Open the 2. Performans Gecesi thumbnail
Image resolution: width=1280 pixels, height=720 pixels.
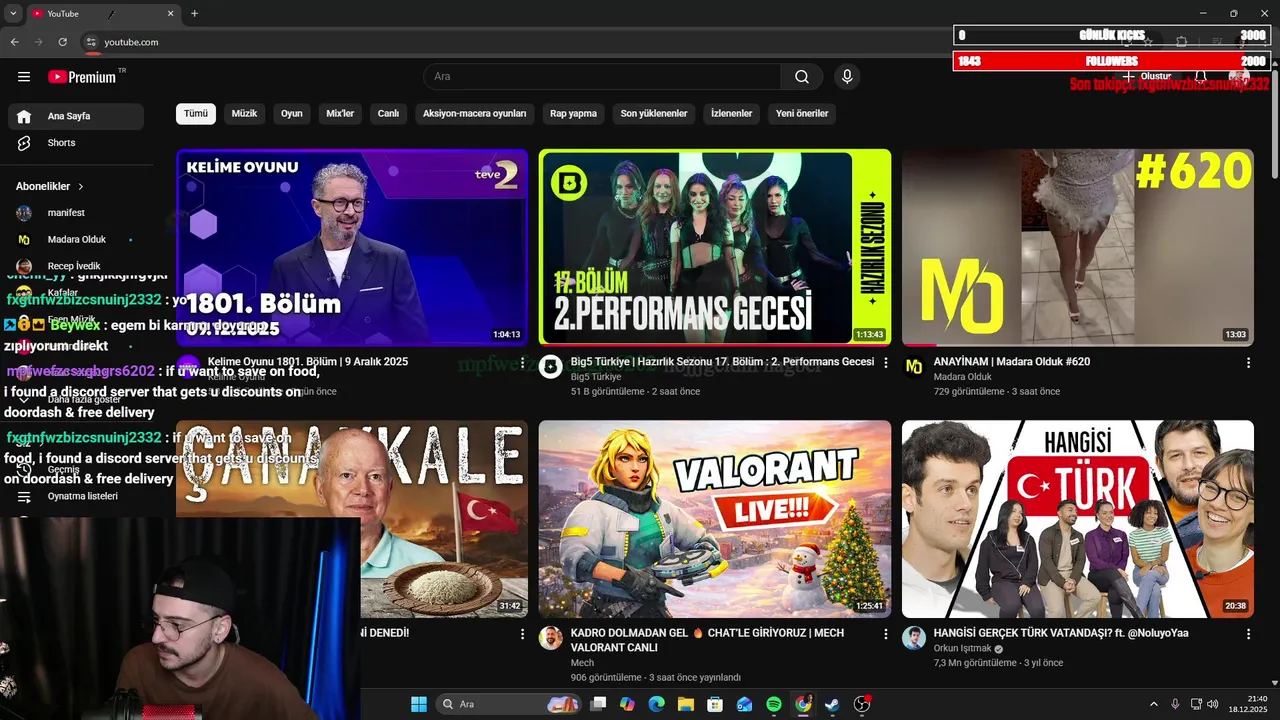(x=715, y=247)
